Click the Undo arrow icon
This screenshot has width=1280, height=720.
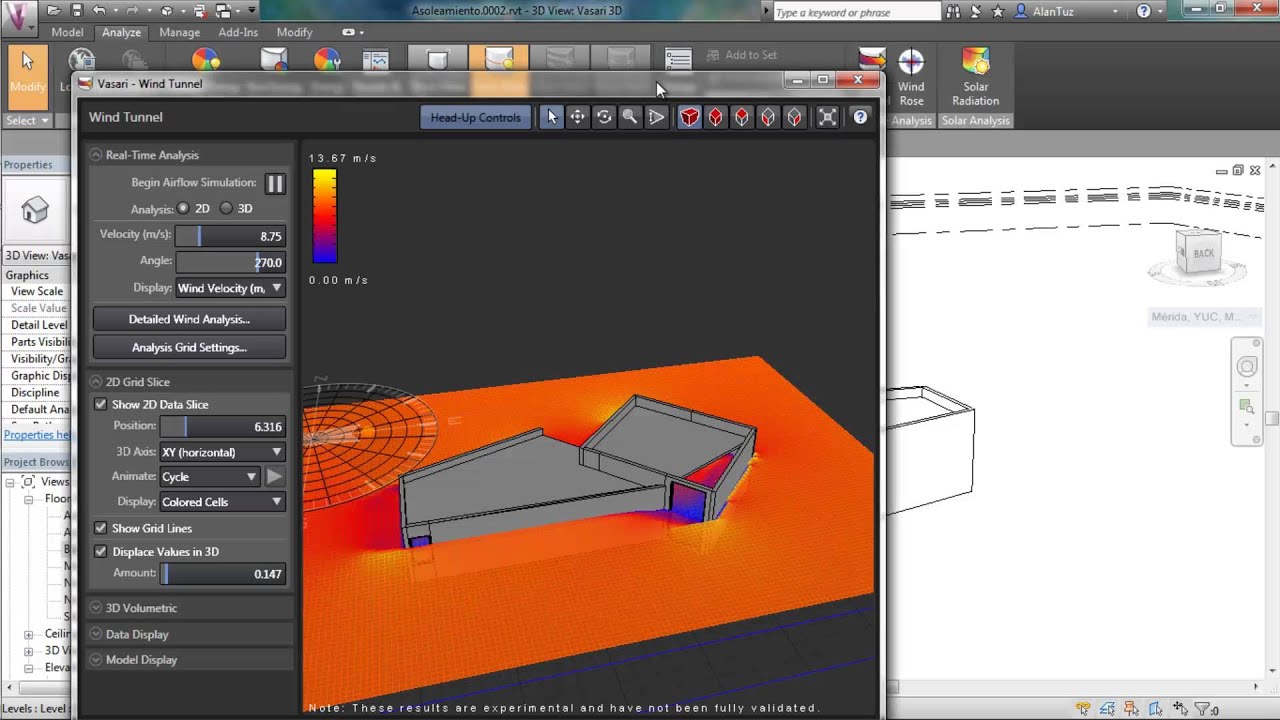(99, 11)
